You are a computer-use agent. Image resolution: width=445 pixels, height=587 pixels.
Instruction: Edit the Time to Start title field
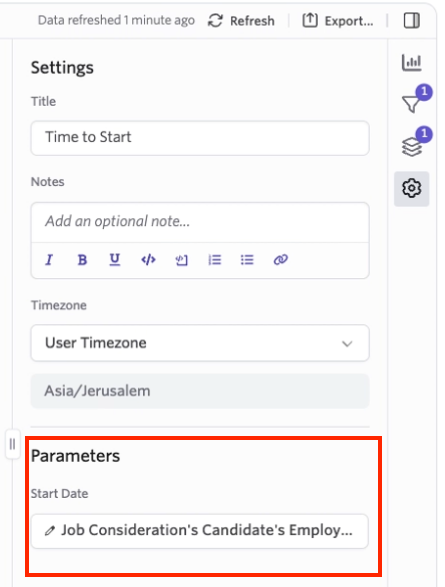pos(200,138)
